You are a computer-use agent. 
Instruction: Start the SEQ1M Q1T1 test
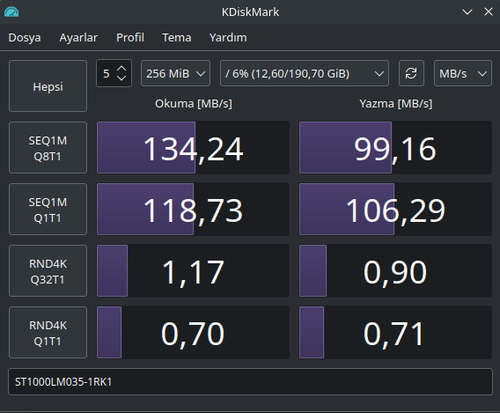(x=48, y=209)
